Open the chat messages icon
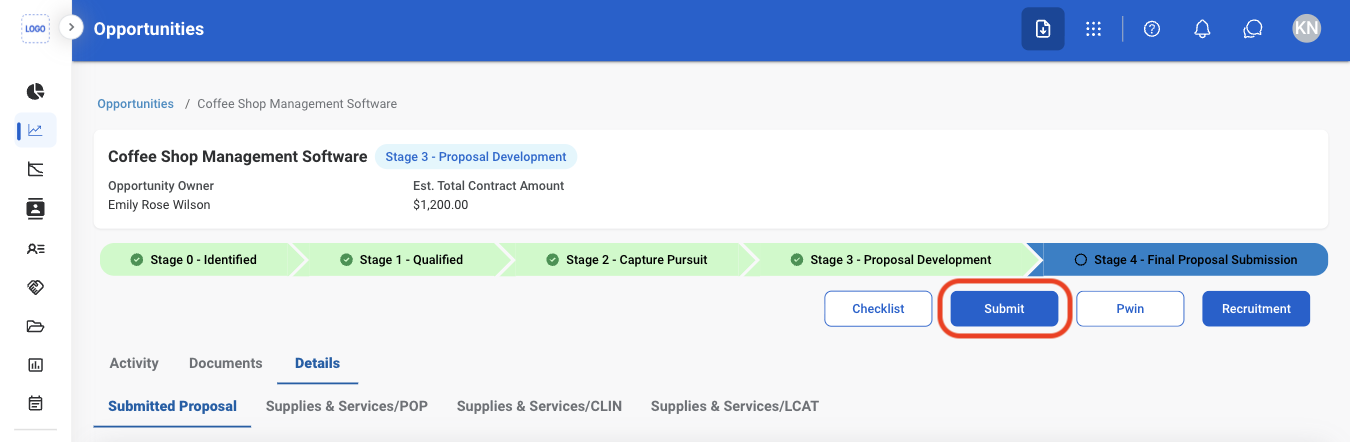The width and height of the screenshot is (1350, 442). pos(1253,29)
